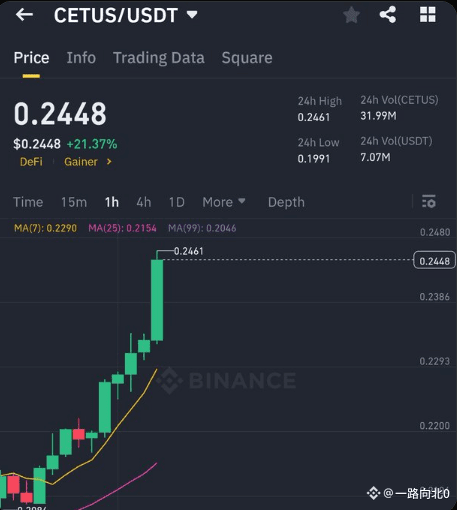Switch to the Info tab

pos(81,58)
